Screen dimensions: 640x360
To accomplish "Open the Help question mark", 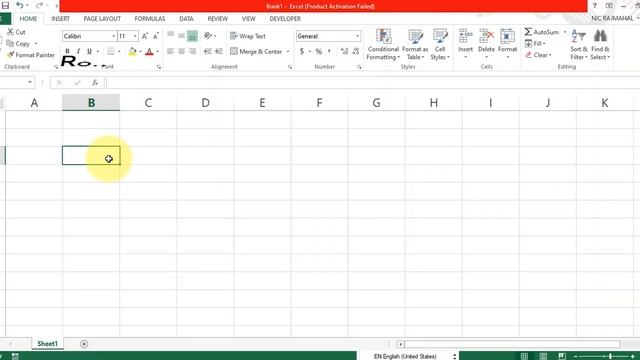I will coord(595,6).
